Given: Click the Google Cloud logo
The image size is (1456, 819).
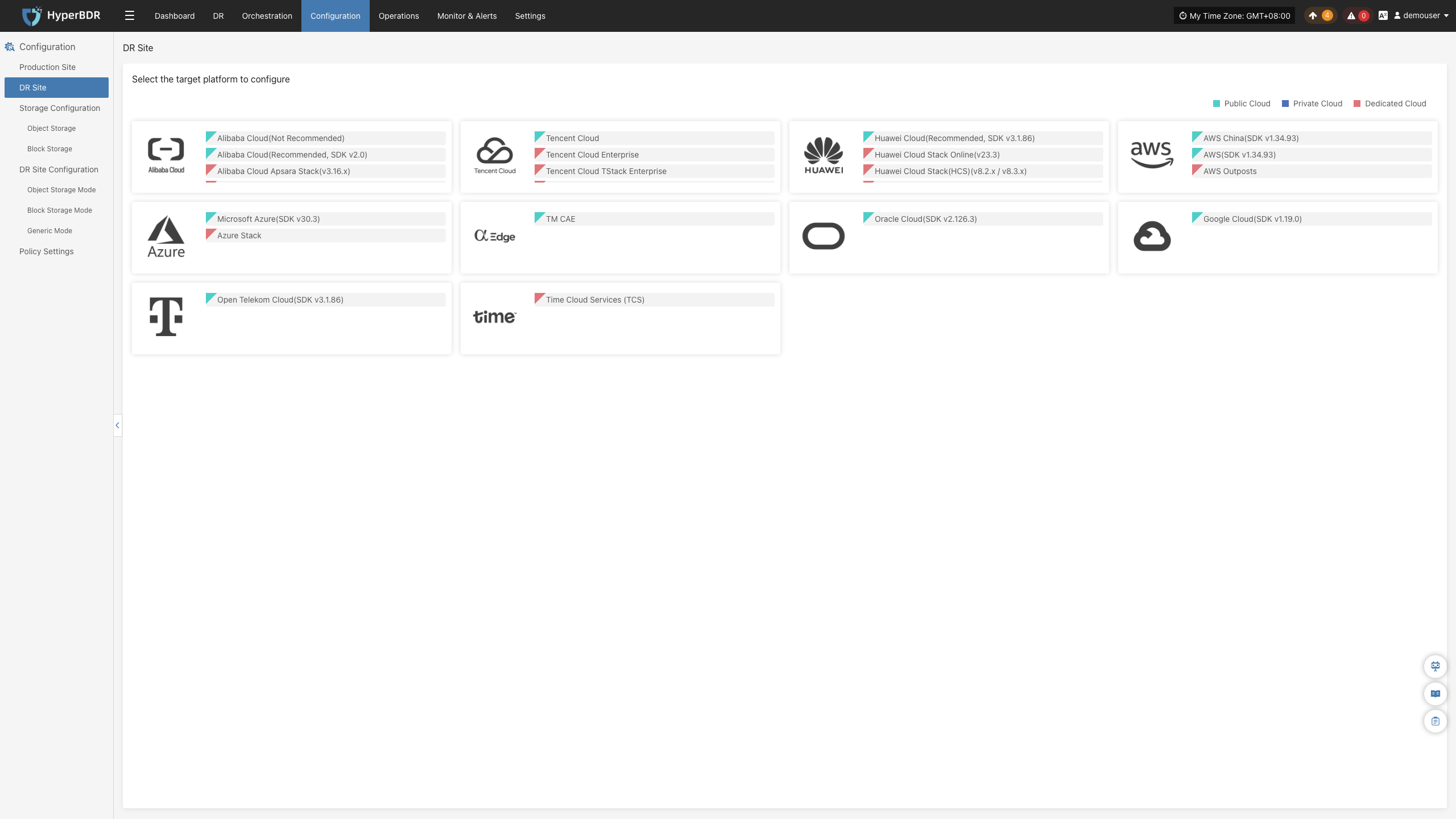Looking at the screenshot, I should (1152, 236).
